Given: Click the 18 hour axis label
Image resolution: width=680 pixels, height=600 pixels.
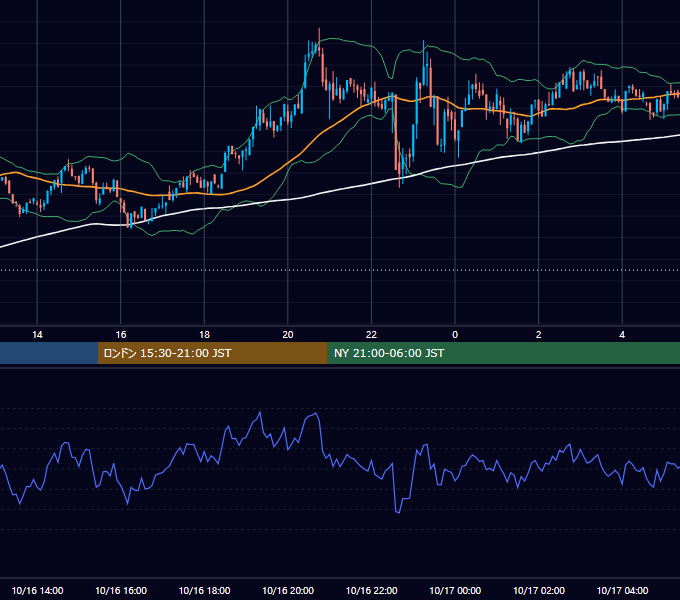Looking at the screenshot, I should 204,335.
